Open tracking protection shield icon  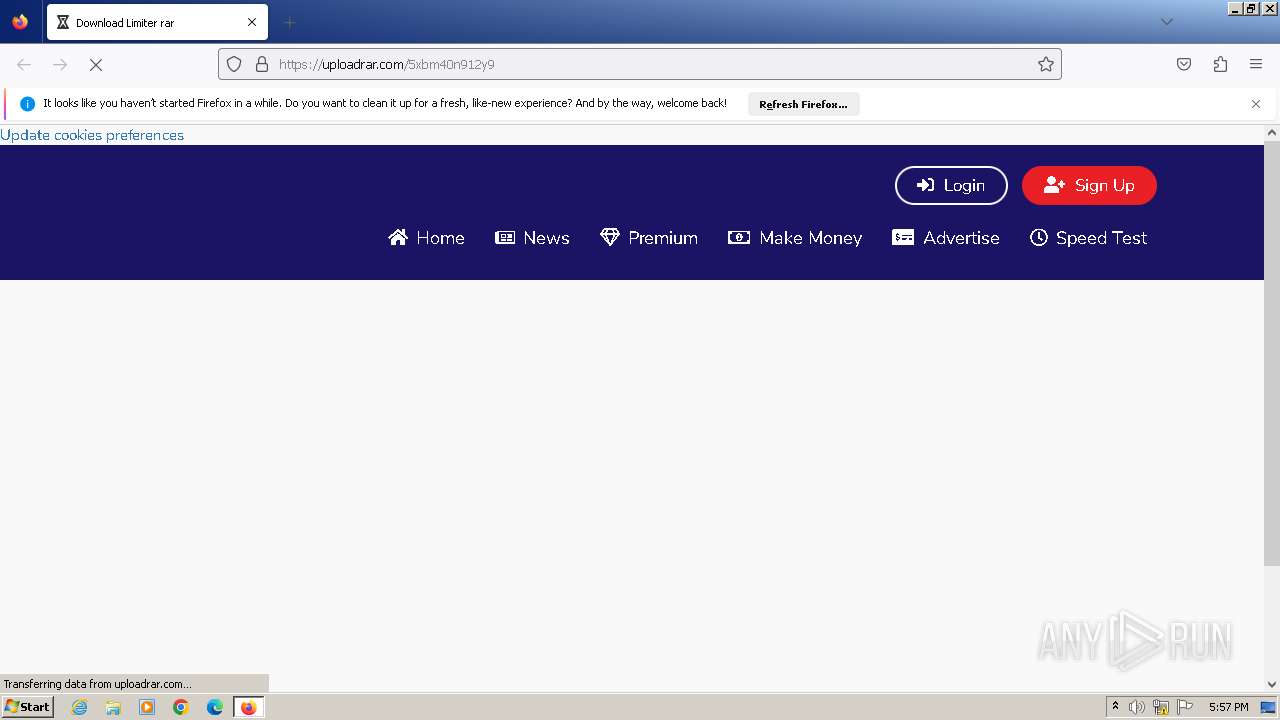(x=234, y=64)
